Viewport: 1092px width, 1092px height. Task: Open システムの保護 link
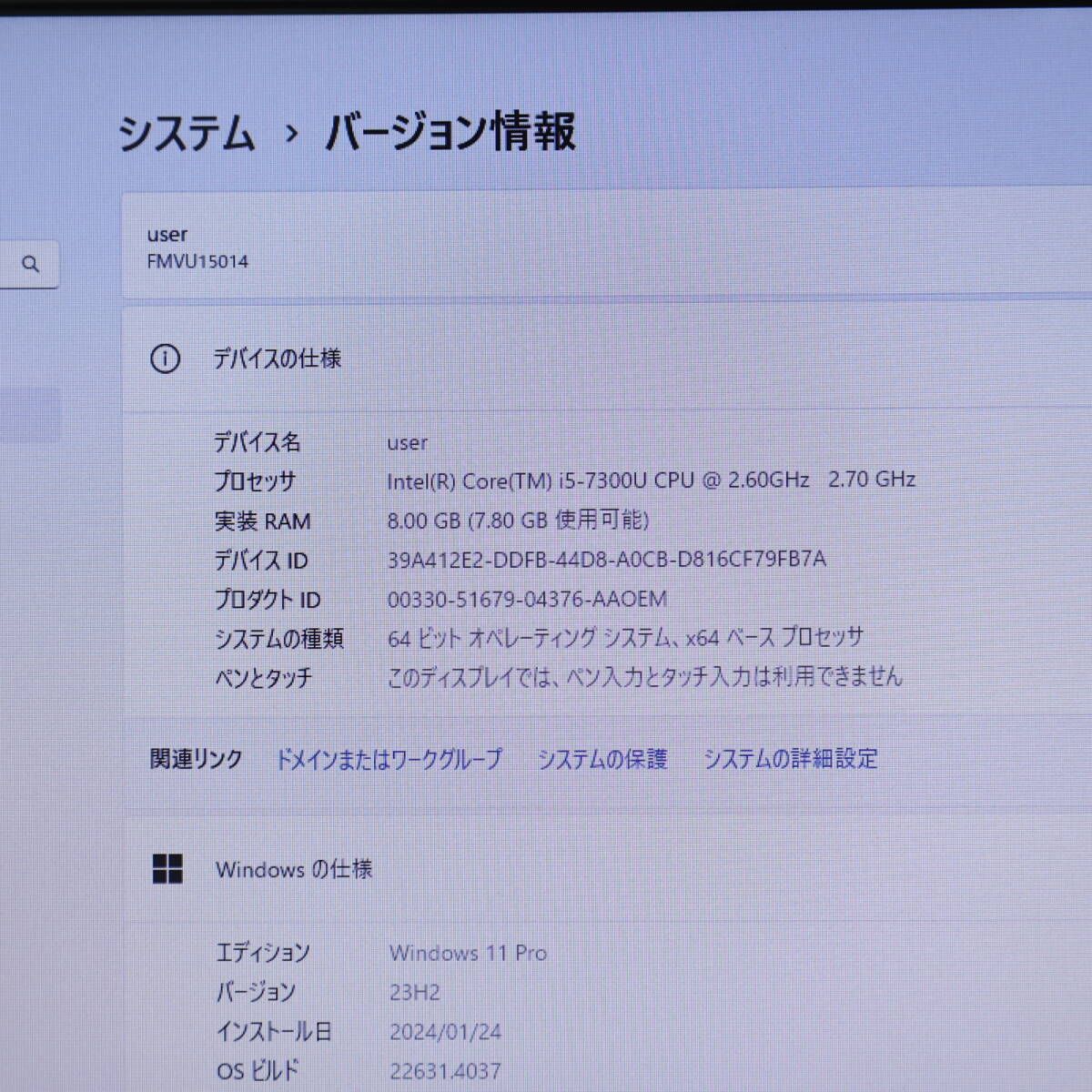click(x=602, y=759)
